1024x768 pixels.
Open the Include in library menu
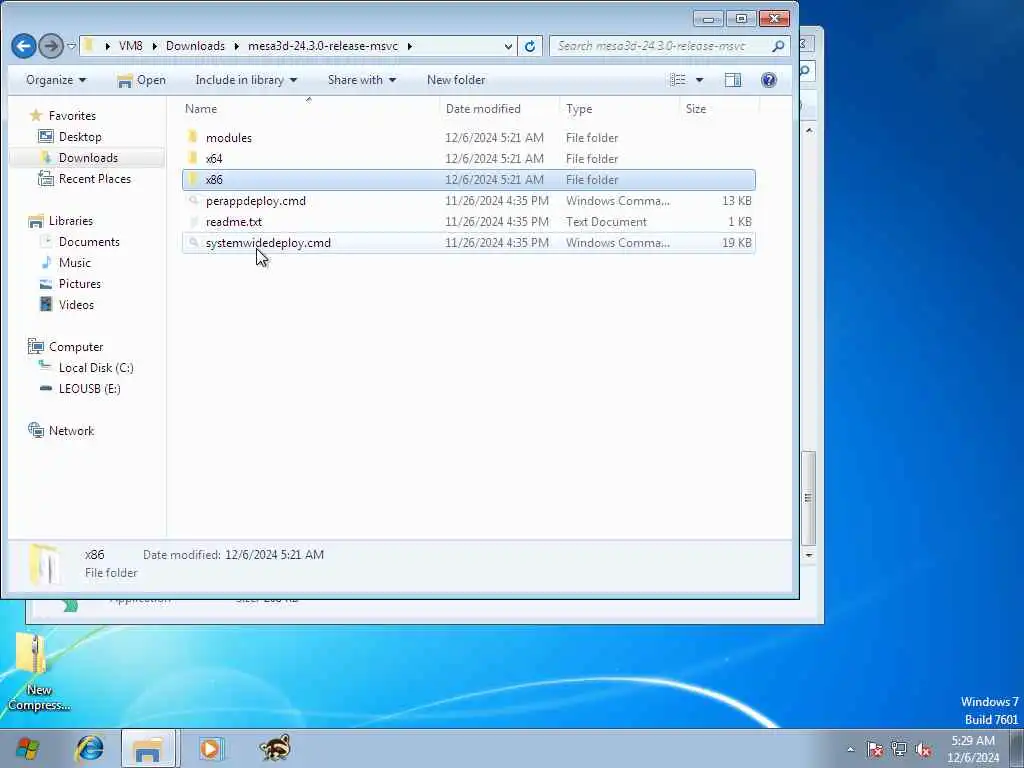246,80
